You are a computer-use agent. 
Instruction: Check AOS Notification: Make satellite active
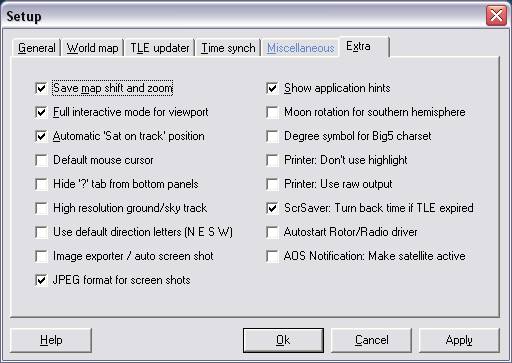(272, 256)
